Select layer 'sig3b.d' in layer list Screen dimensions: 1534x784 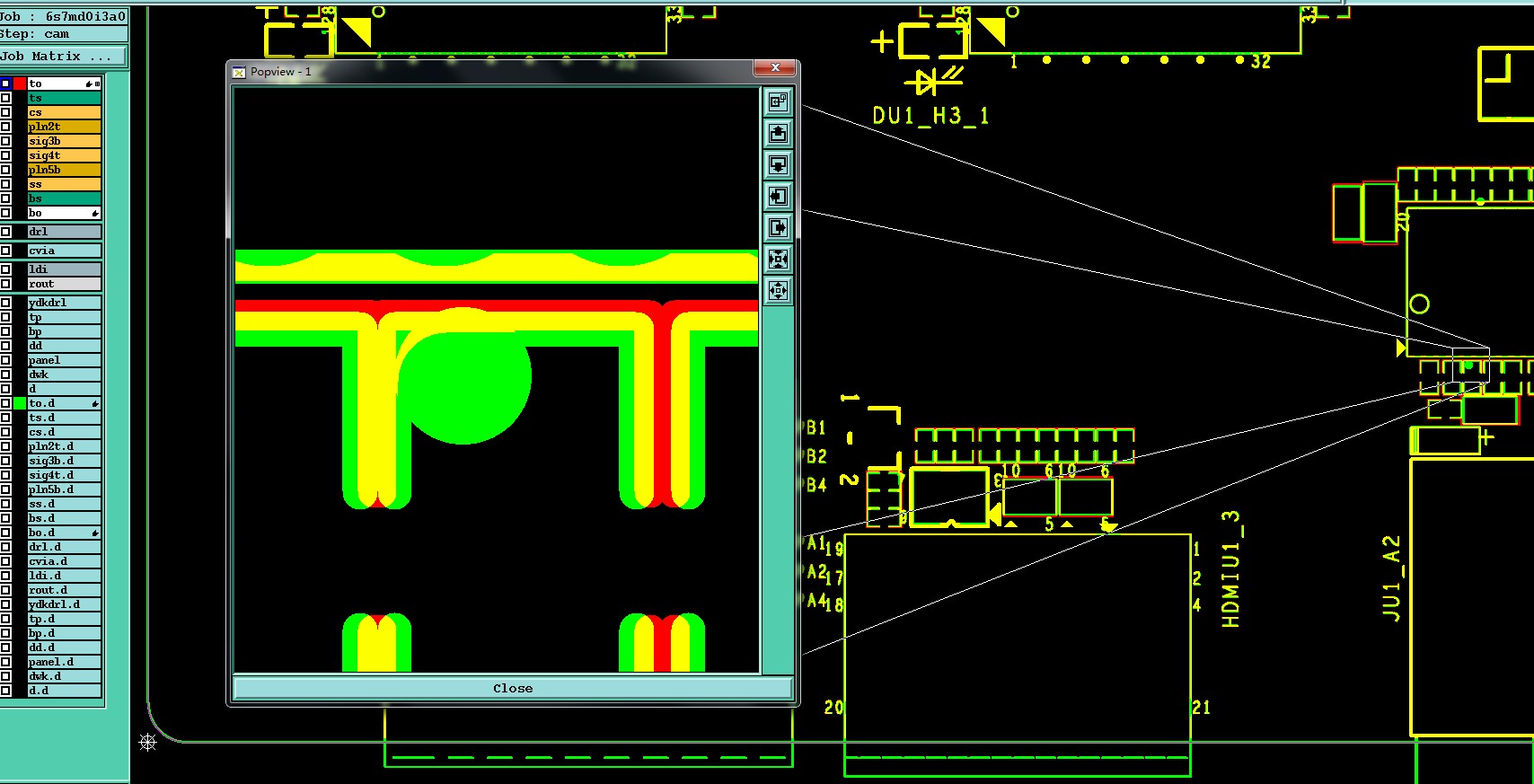pos(65,461)
